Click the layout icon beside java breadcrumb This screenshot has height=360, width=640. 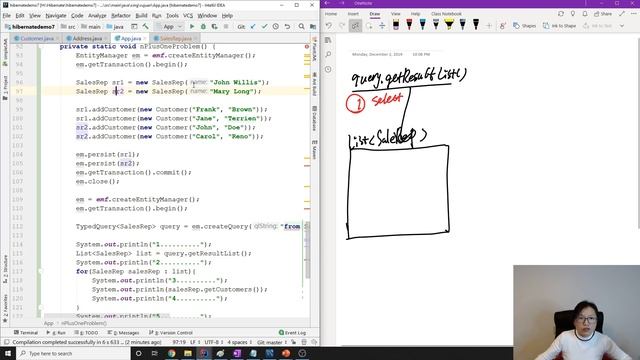click(x=134, y=27)
